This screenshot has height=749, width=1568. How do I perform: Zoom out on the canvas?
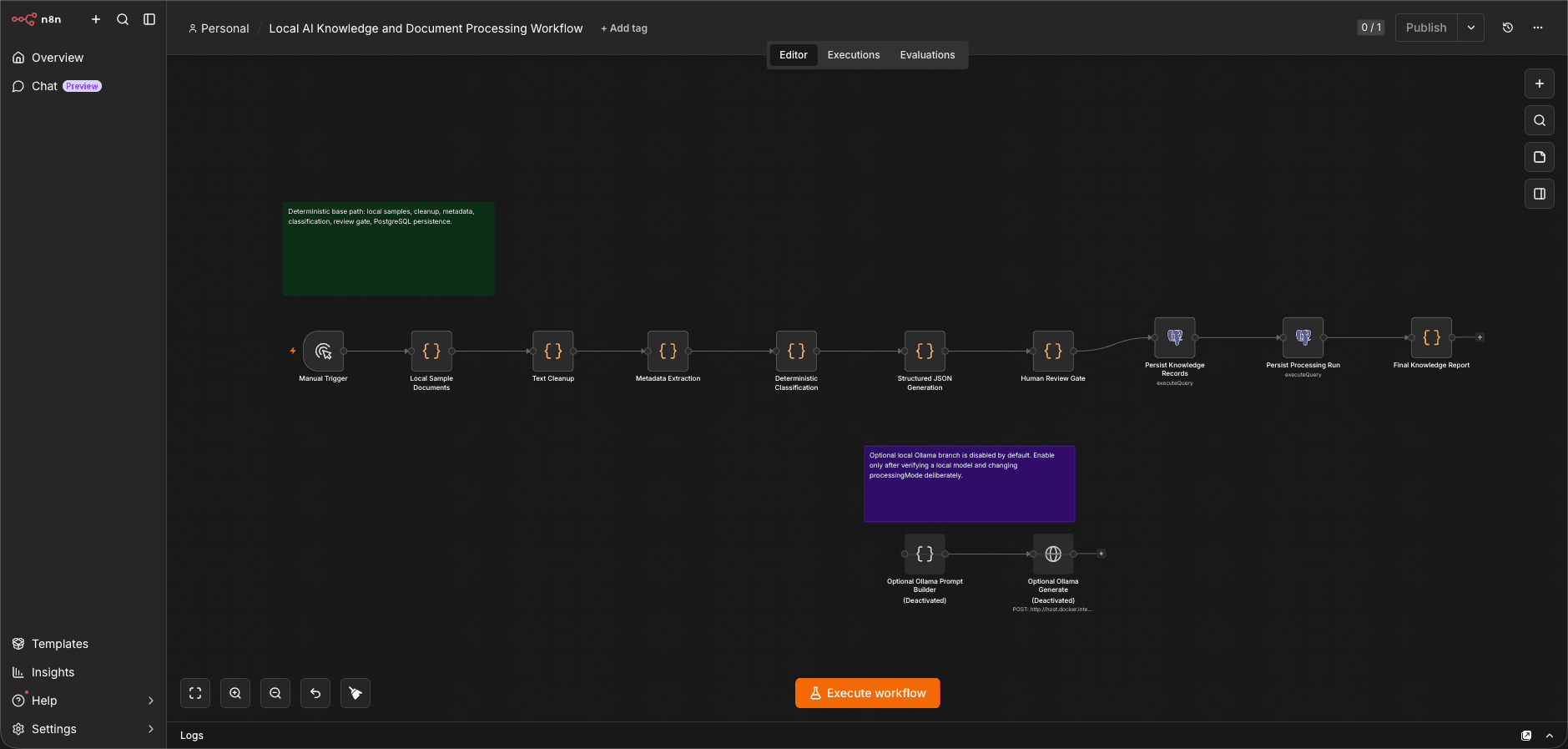click(x=275, y=693)
